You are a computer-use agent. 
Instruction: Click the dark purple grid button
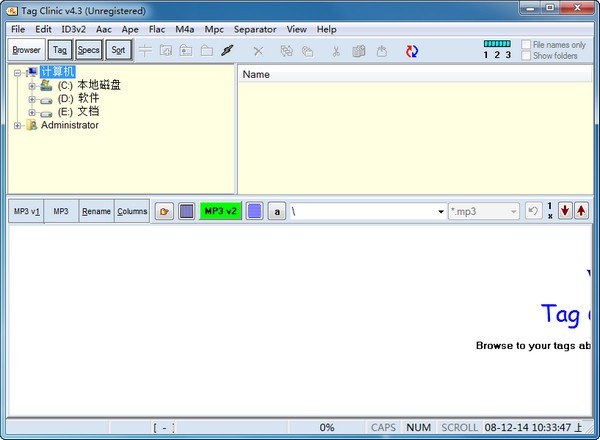point(186,211)
